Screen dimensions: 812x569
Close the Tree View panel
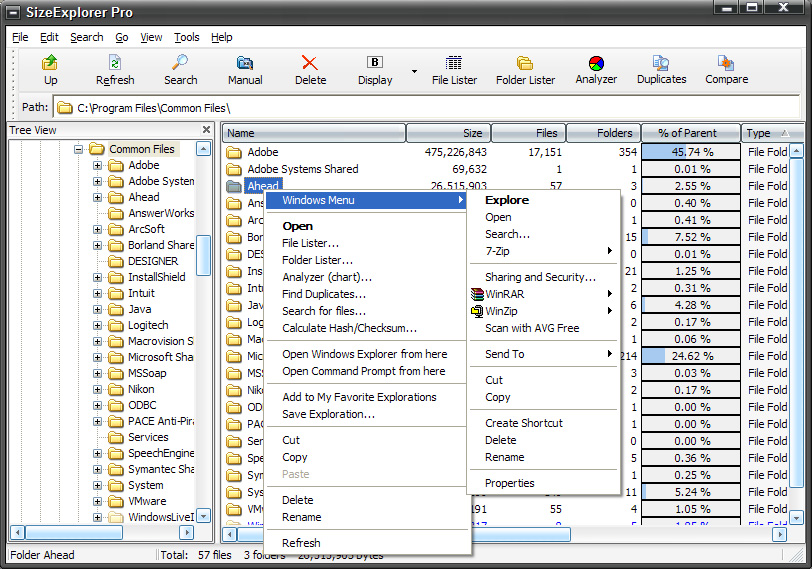(207, 130)
